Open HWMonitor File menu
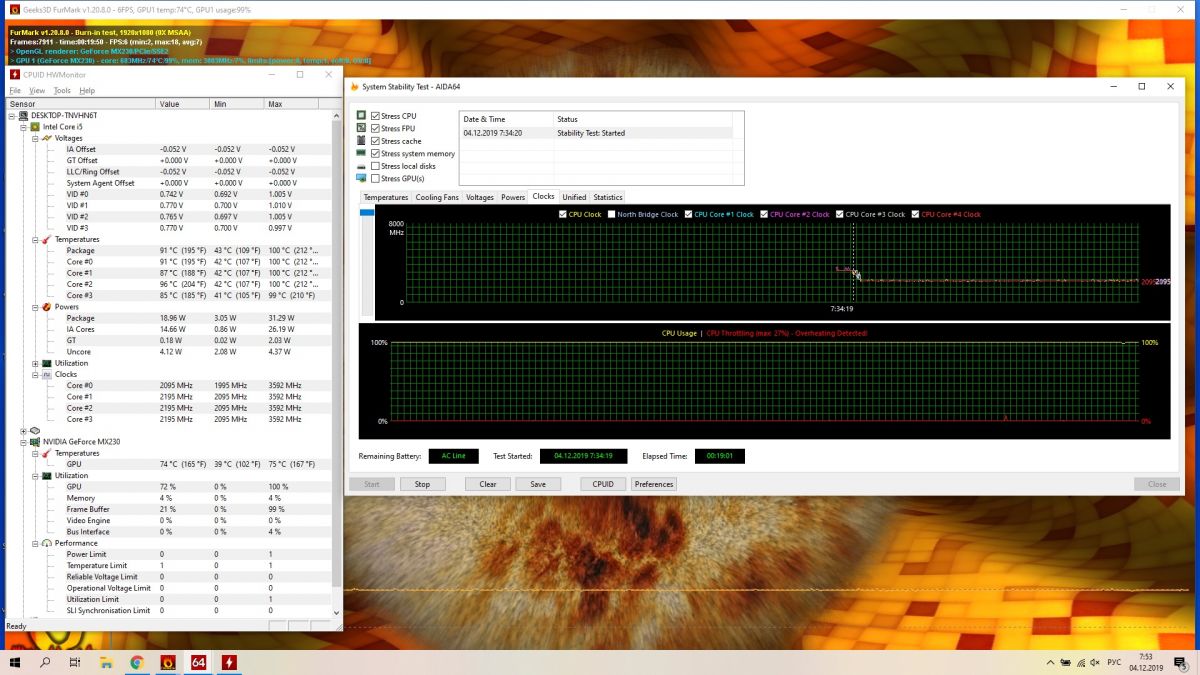 pos(15,90)
